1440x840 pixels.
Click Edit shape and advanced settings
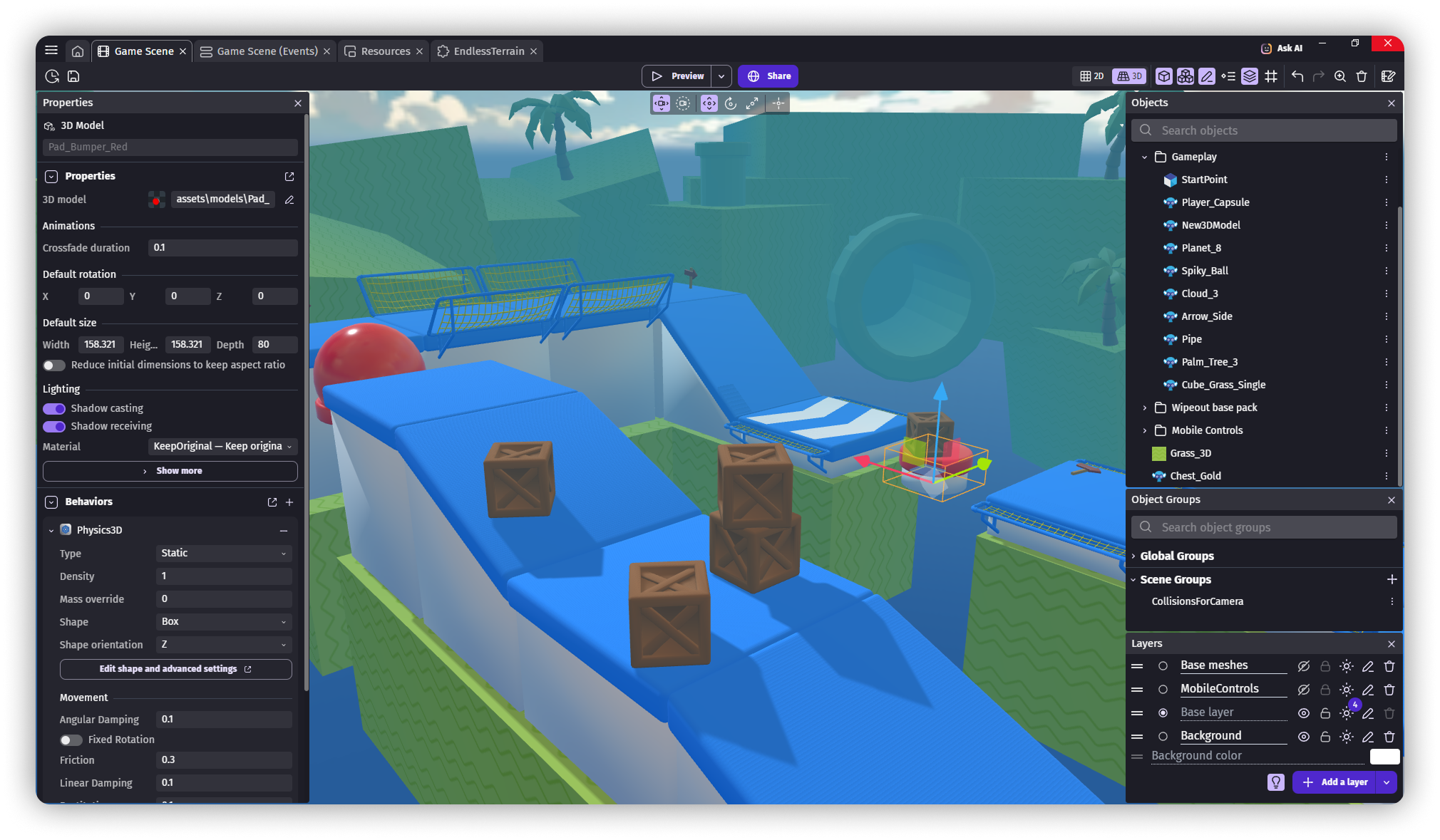(x=175, y=669)
